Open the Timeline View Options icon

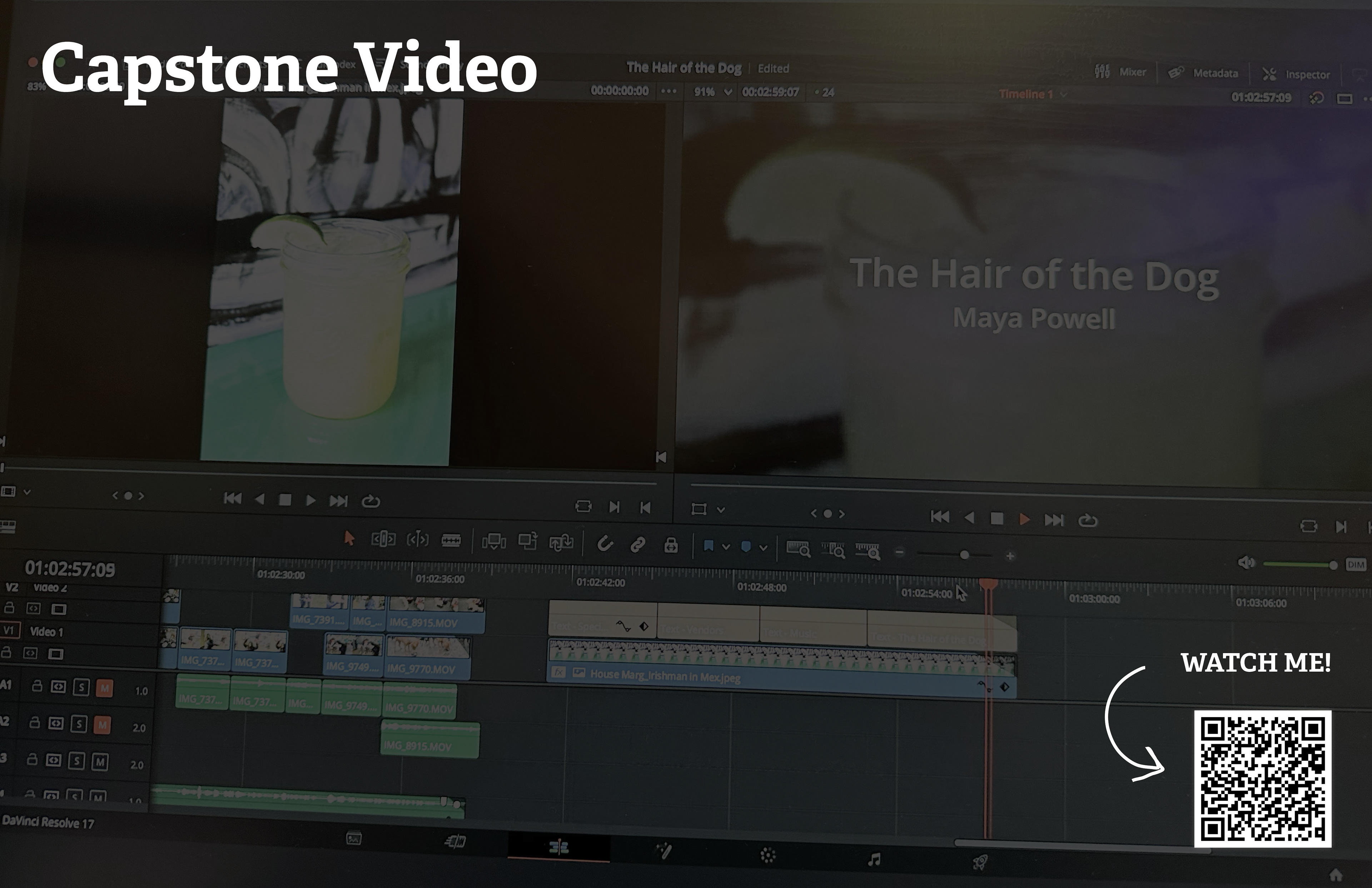coord(8,526)
